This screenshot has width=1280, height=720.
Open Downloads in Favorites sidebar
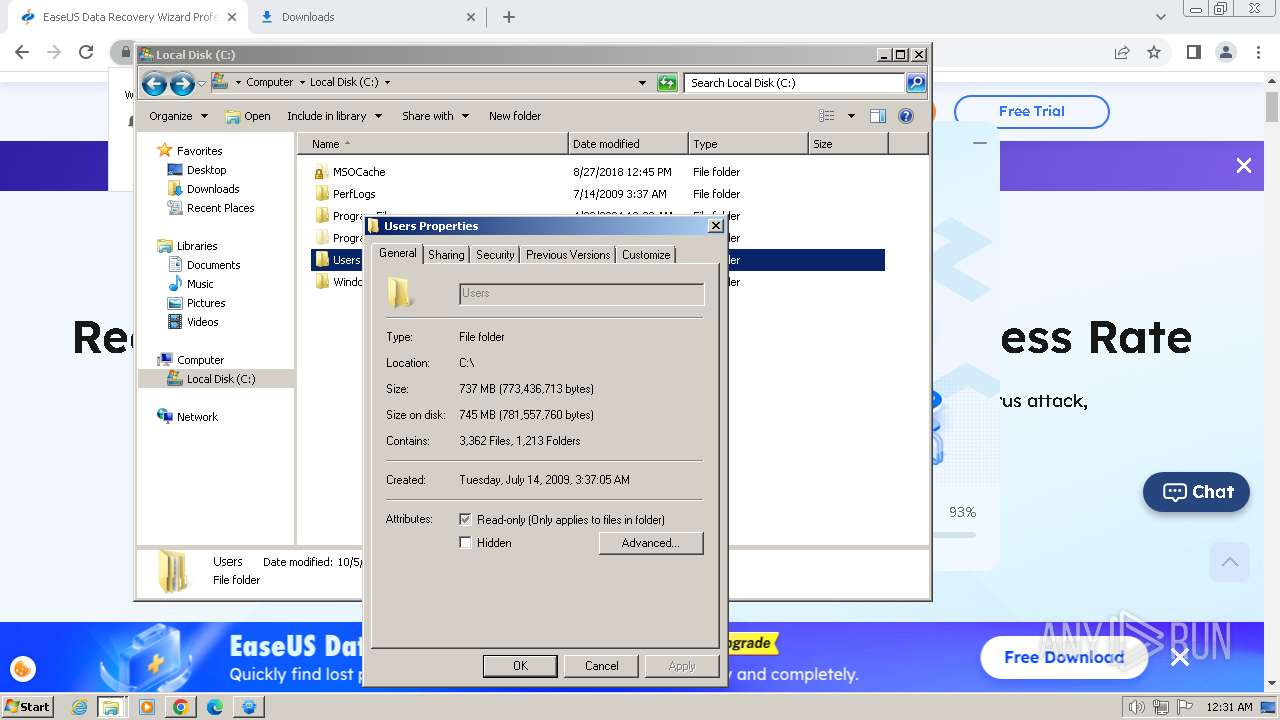click(x=212, y=189)
